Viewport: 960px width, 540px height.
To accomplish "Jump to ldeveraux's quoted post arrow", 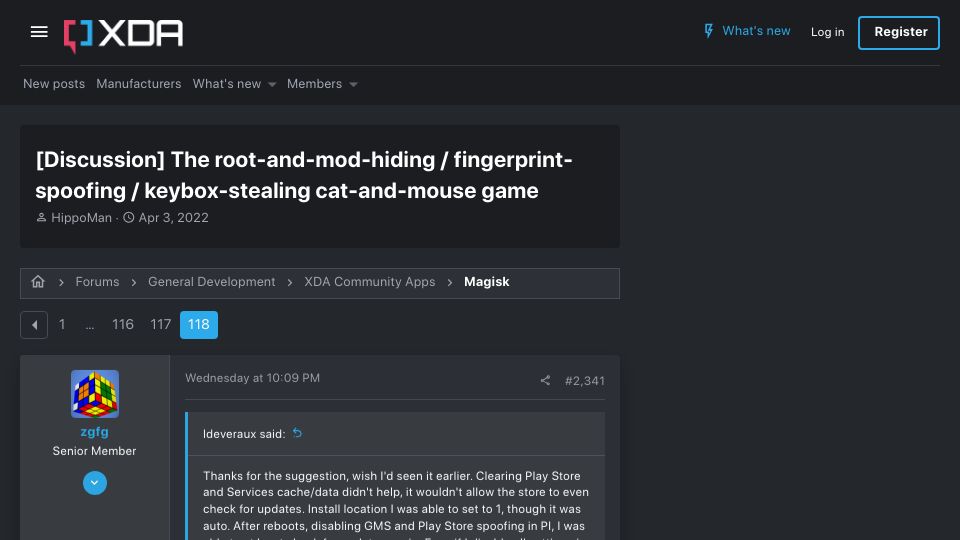I will coord(298,433).
